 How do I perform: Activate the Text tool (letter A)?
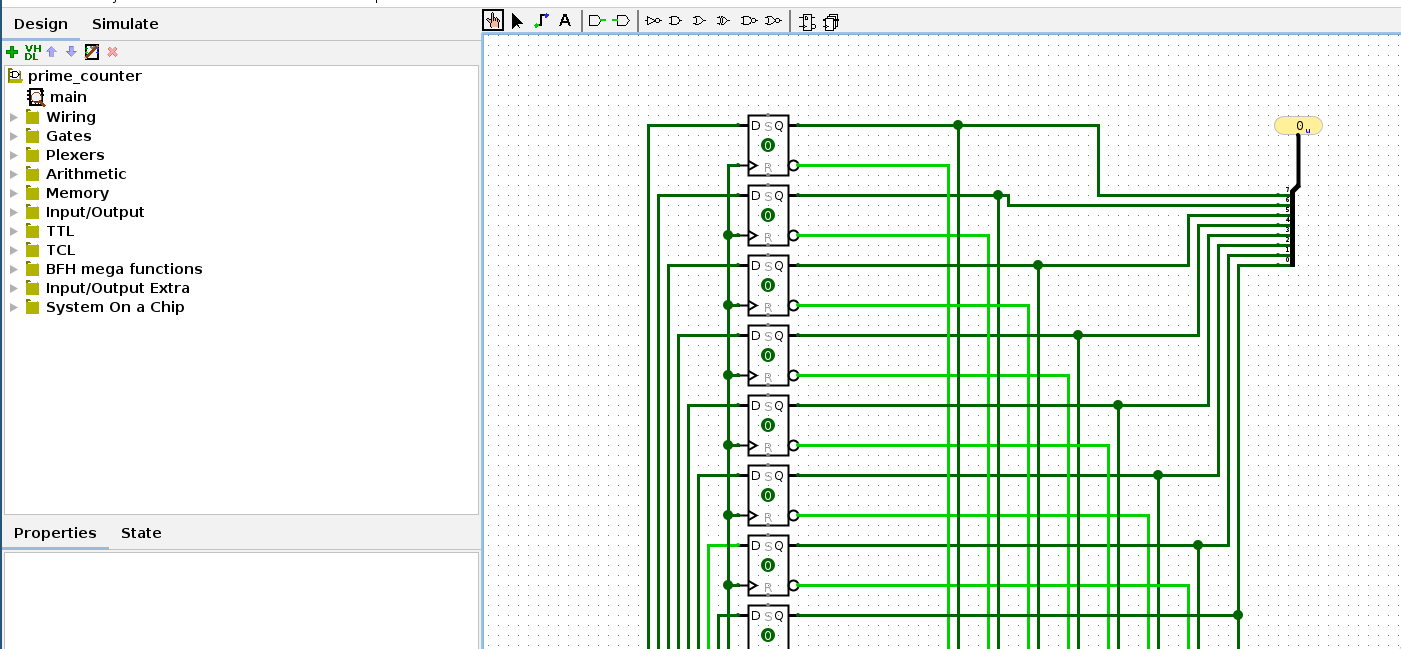(565, 20)
